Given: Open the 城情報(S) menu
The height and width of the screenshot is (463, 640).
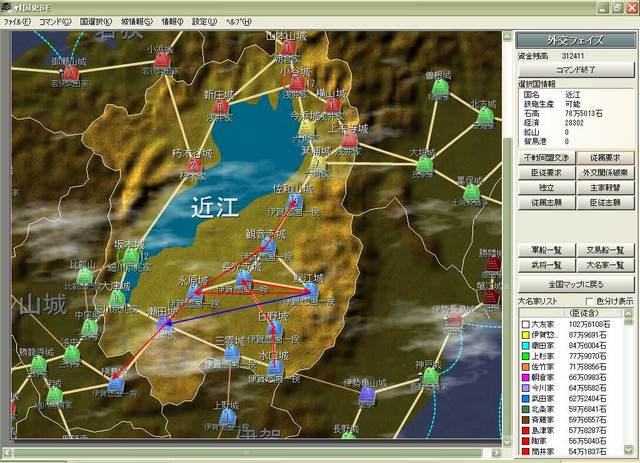Looking at the screenshot, I should click(x=137, y=22).
